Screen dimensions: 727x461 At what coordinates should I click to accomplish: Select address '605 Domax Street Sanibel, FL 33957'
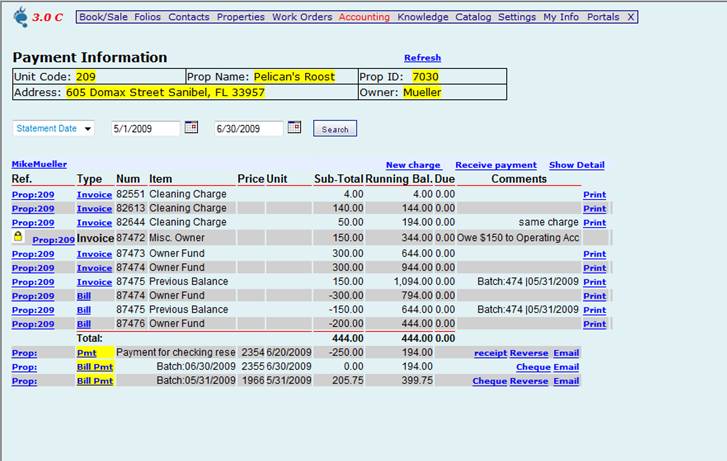[x=165, y=92]
